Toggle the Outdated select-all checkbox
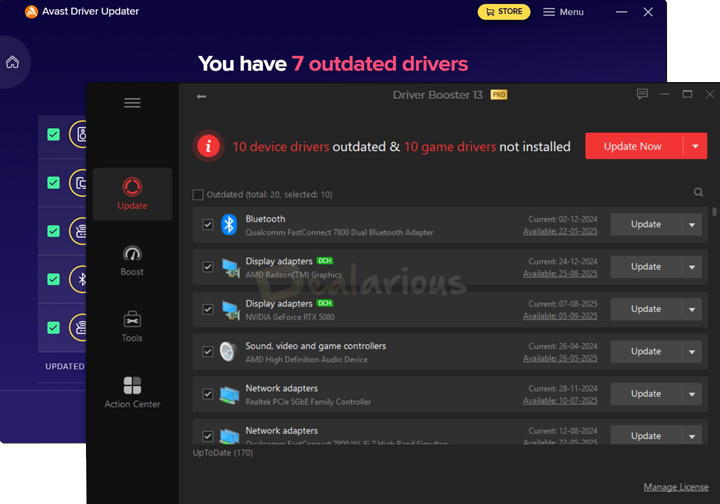The image size is (720, 504). (198, 195)
